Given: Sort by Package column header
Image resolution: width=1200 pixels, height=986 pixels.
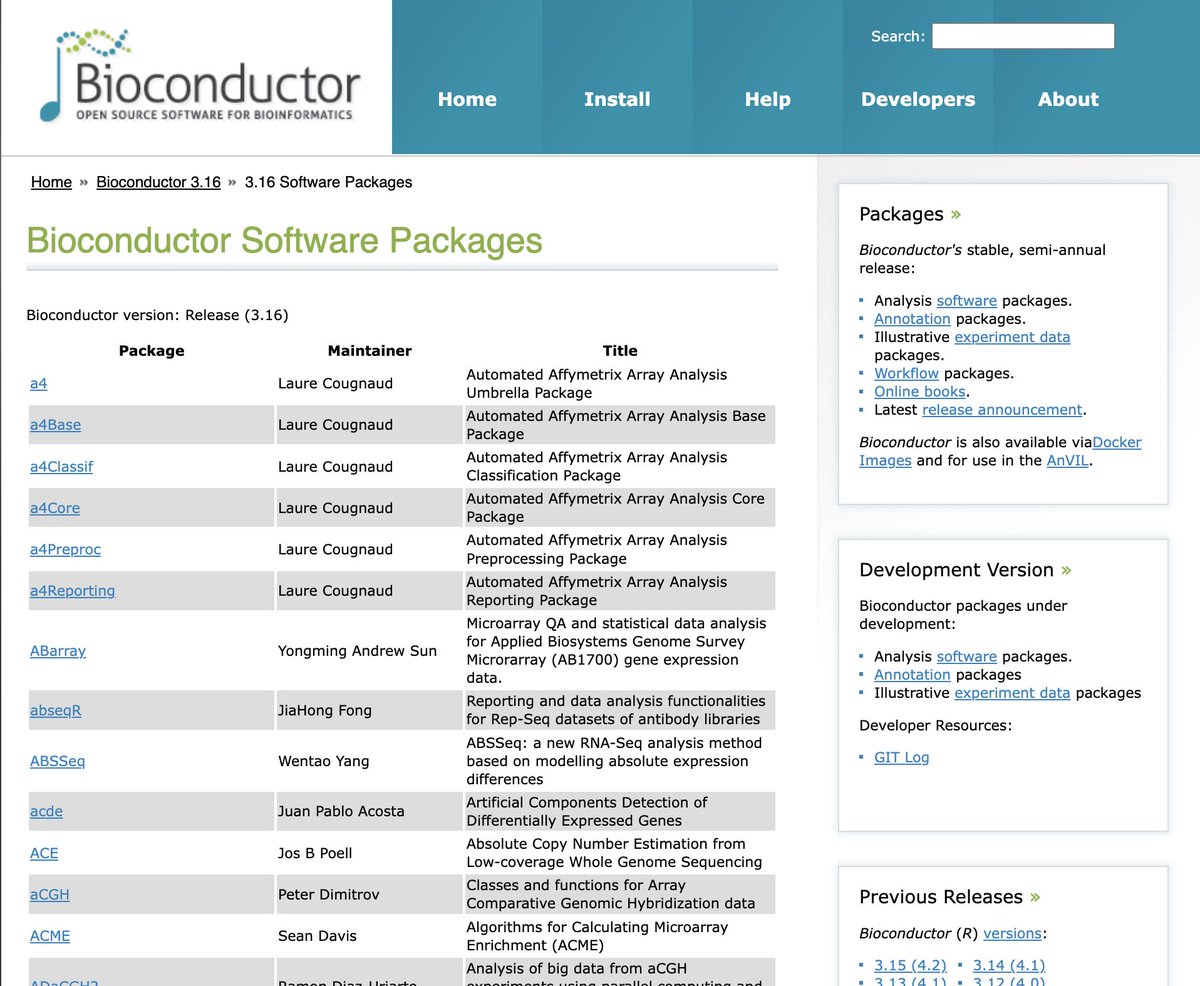Looking at the screenshot, I should [151, 351].
